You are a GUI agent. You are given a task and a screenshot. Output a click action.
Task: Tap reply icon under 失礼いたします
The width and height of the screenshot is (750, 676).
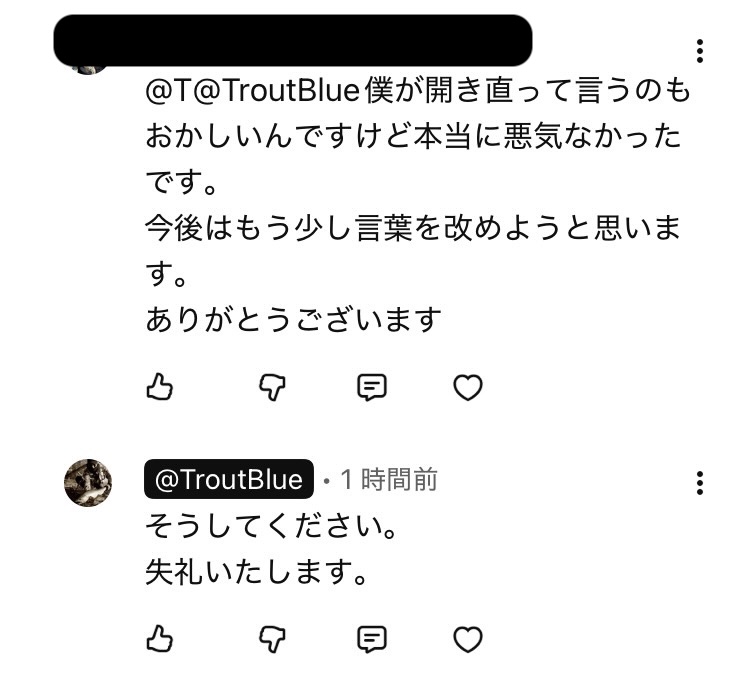[372, 638]
